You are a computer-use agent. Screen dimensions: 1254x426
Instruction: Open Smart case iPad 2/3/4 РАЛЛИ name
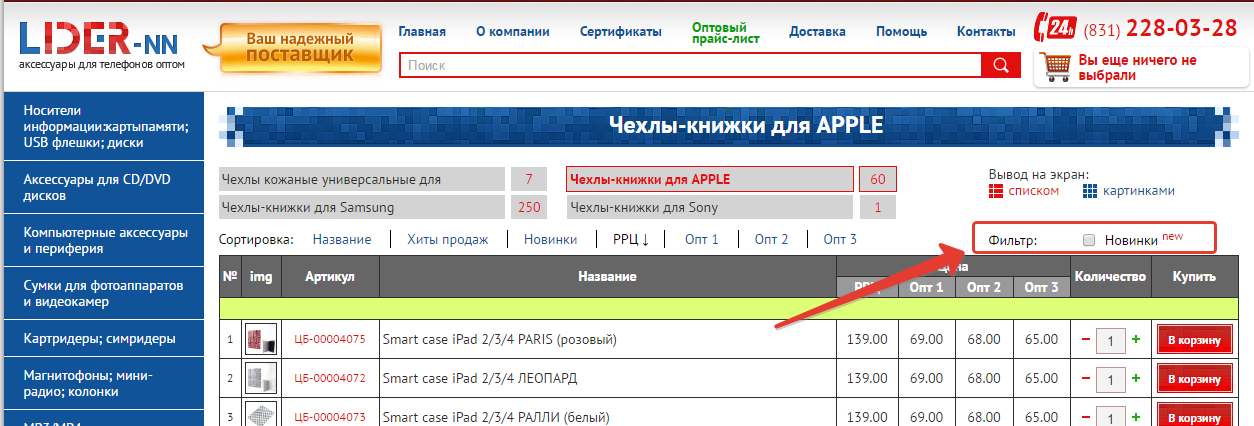pos(495,417)
